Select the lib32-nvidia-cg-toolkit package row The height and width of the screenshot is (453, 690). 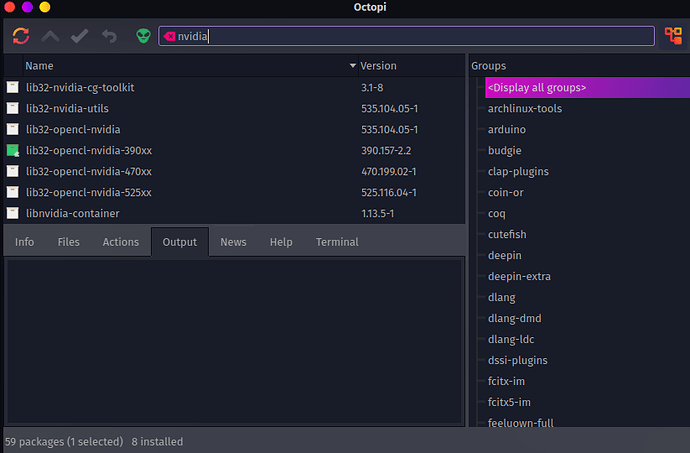[x=234, y=87]
